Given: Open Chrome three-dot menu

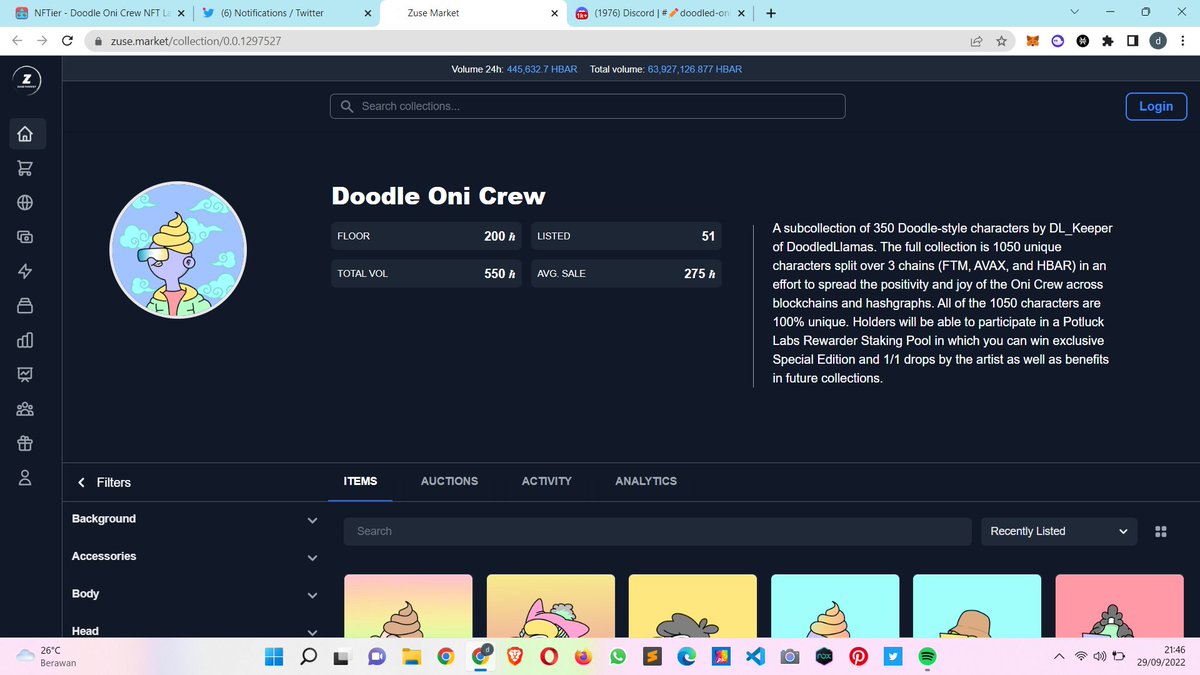Looking at the screenshot, I should pyautogui.click(x=1184, y=41).
